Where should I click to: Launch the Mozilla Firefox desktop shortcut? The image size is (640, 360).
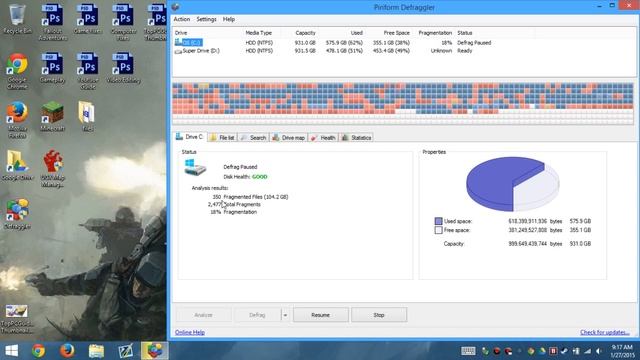(17, 120)
